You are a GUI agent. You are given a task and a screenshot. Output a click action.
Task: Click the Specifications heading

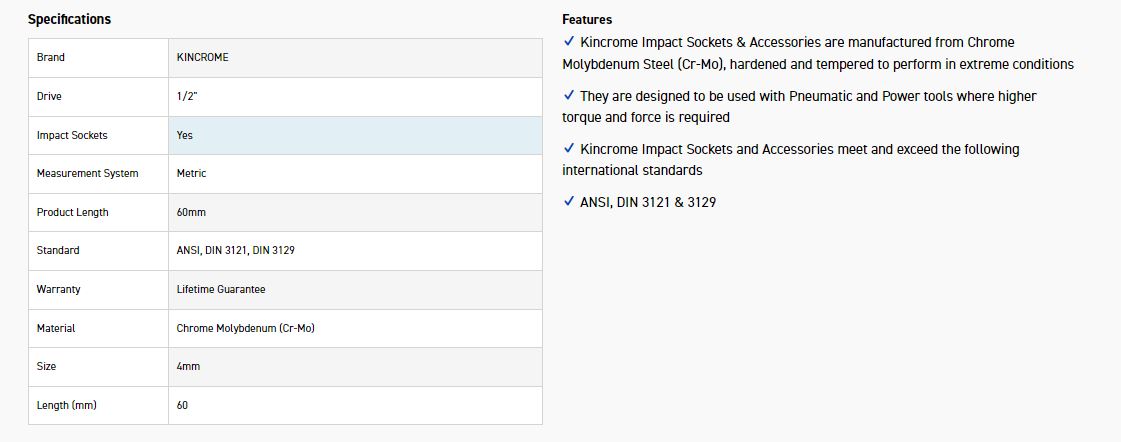click(x=69, y=19)
